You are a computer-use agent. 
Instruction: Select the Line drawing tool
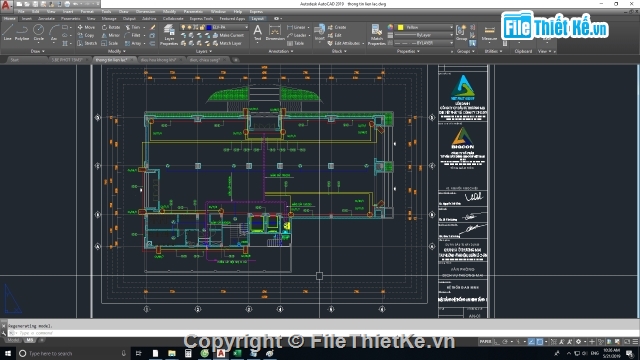(8, 32)
